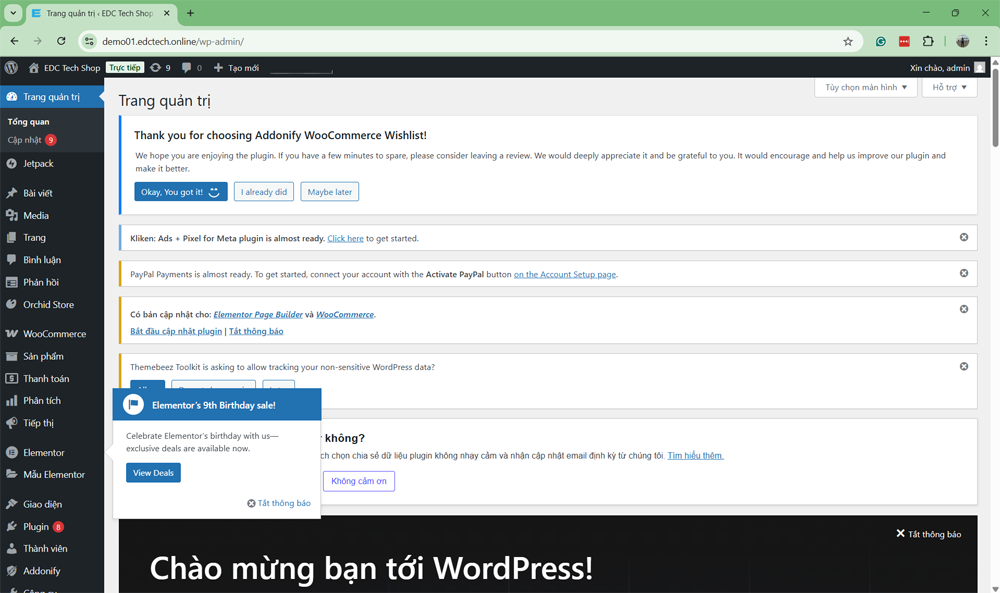
Task: Click the I already did button
Action: coord(263,192)
